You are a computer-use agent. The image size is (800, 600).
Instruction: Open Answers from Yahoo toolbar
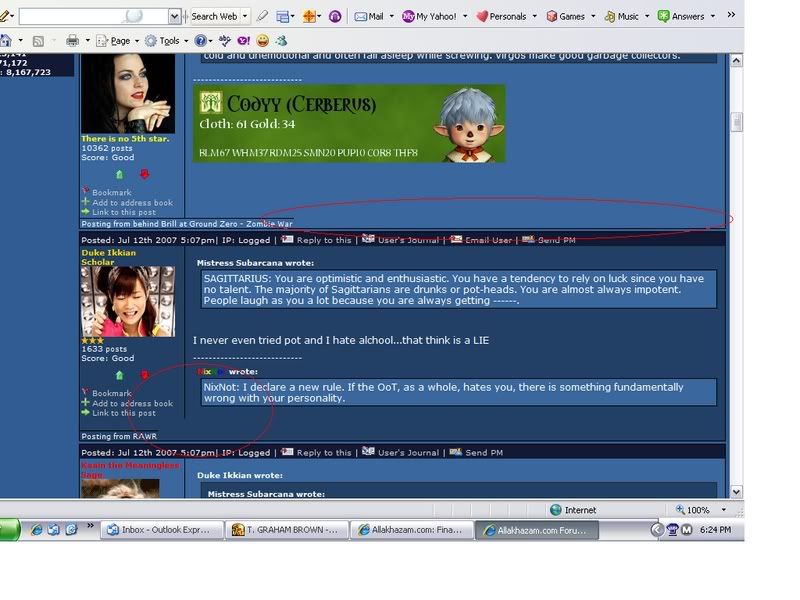click(x=681, y=16)
